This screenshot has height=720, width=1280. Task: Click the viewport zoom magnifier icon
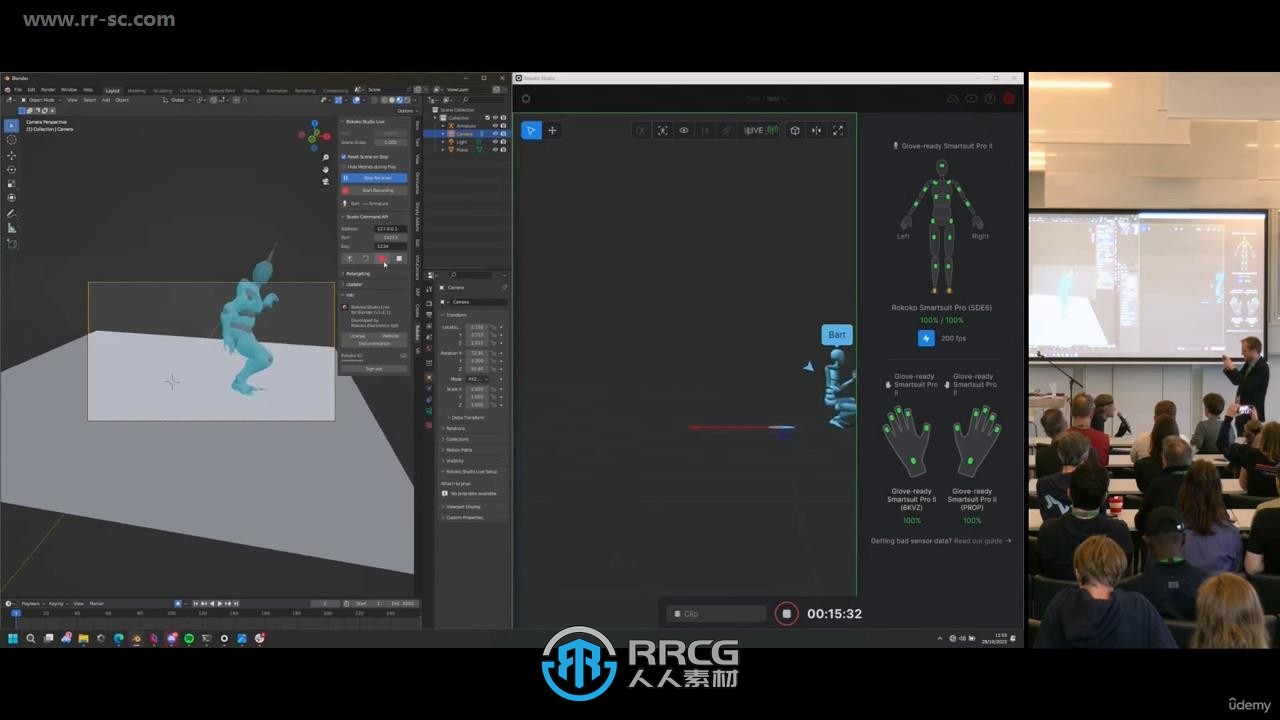tap(325, 158)
